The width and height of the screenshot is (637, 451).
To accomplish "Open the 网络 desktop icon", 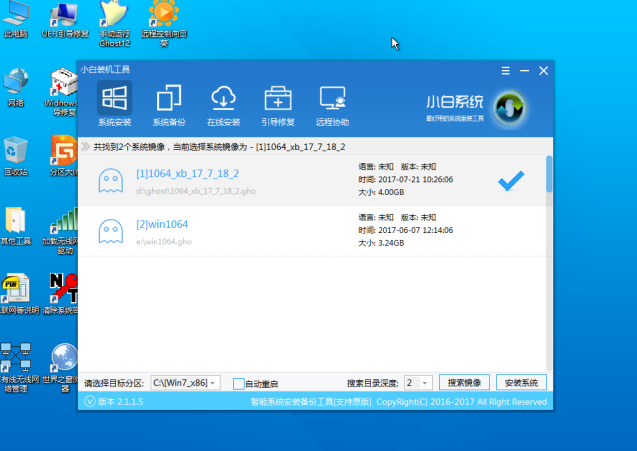I will (16, 88).
